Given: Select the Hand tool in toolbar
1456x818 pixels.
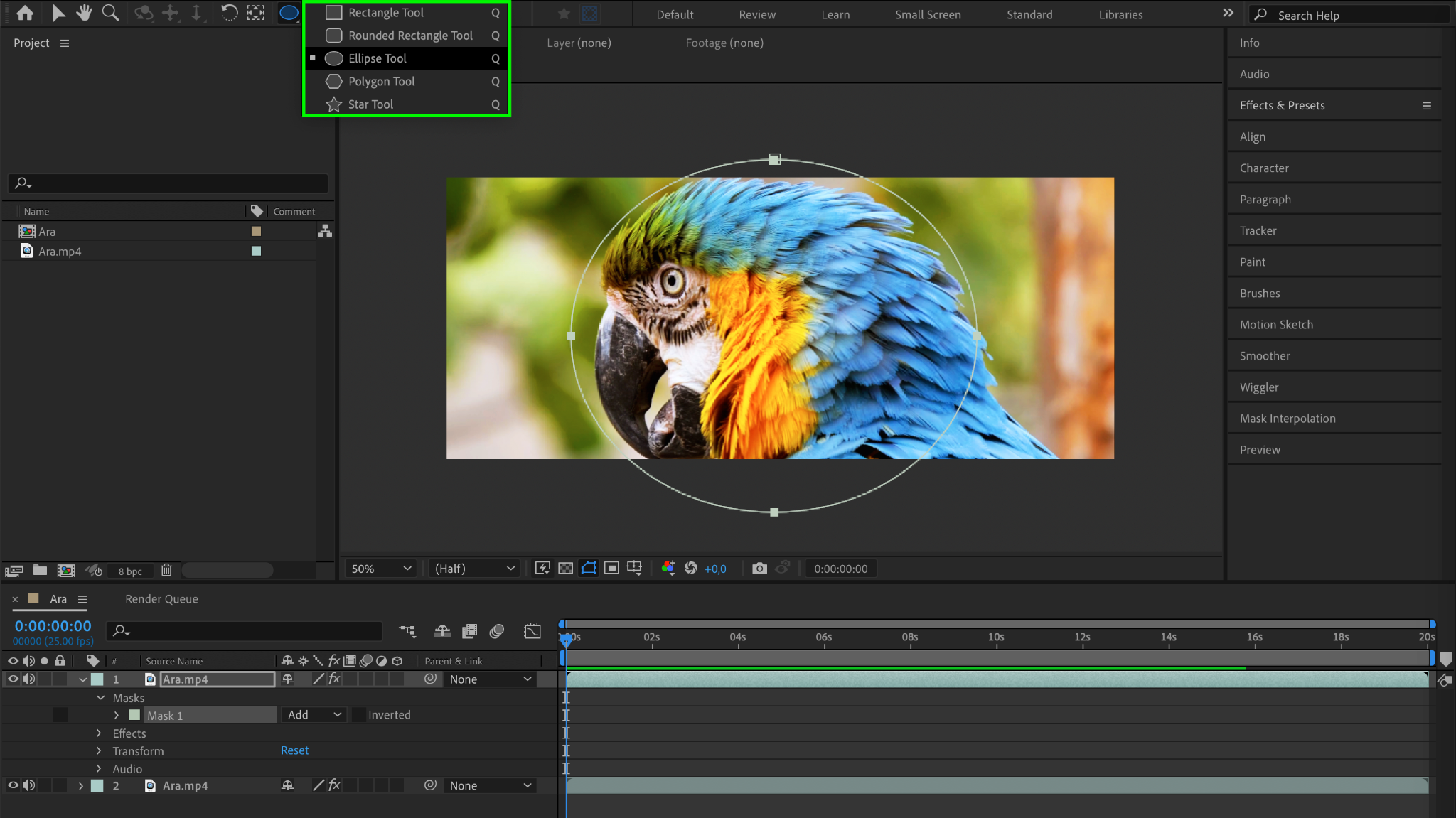Looking at the screenshot, I should (85, 13).
